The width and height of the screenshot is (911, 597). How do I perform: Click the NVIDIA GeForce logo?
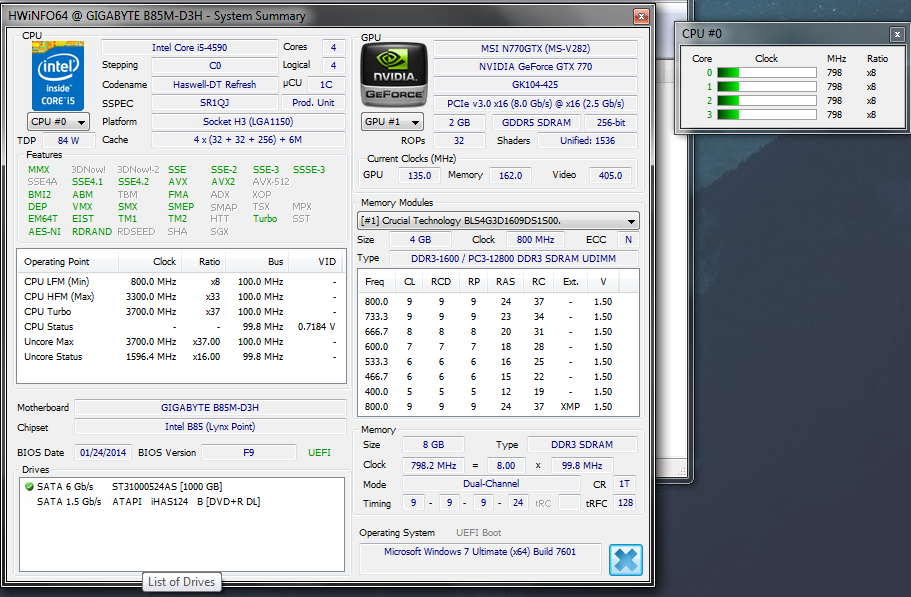(x=394, y=75)
